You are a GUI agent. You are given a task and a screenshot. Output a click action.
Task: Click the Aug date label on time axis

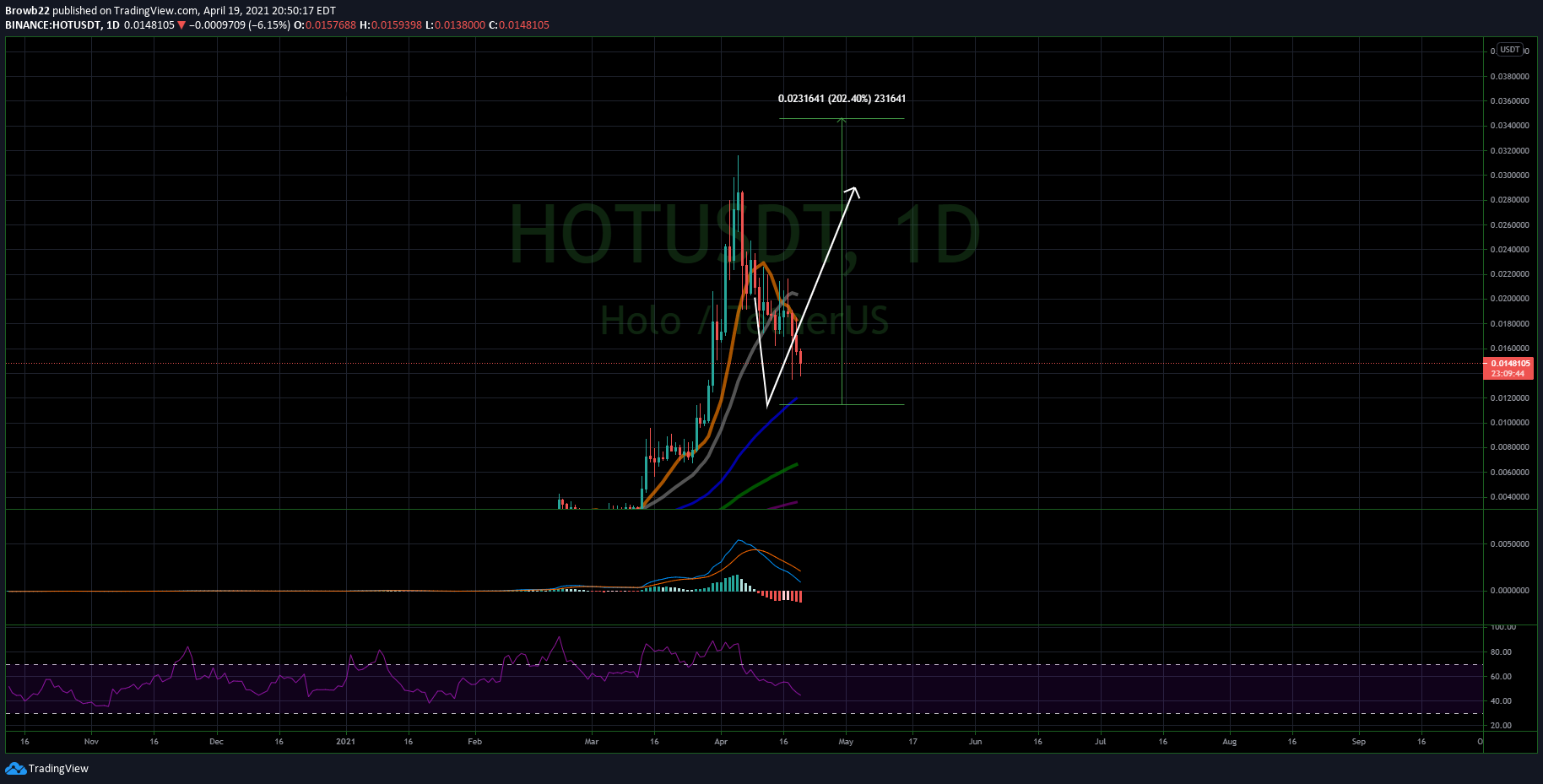point(1230,742)
